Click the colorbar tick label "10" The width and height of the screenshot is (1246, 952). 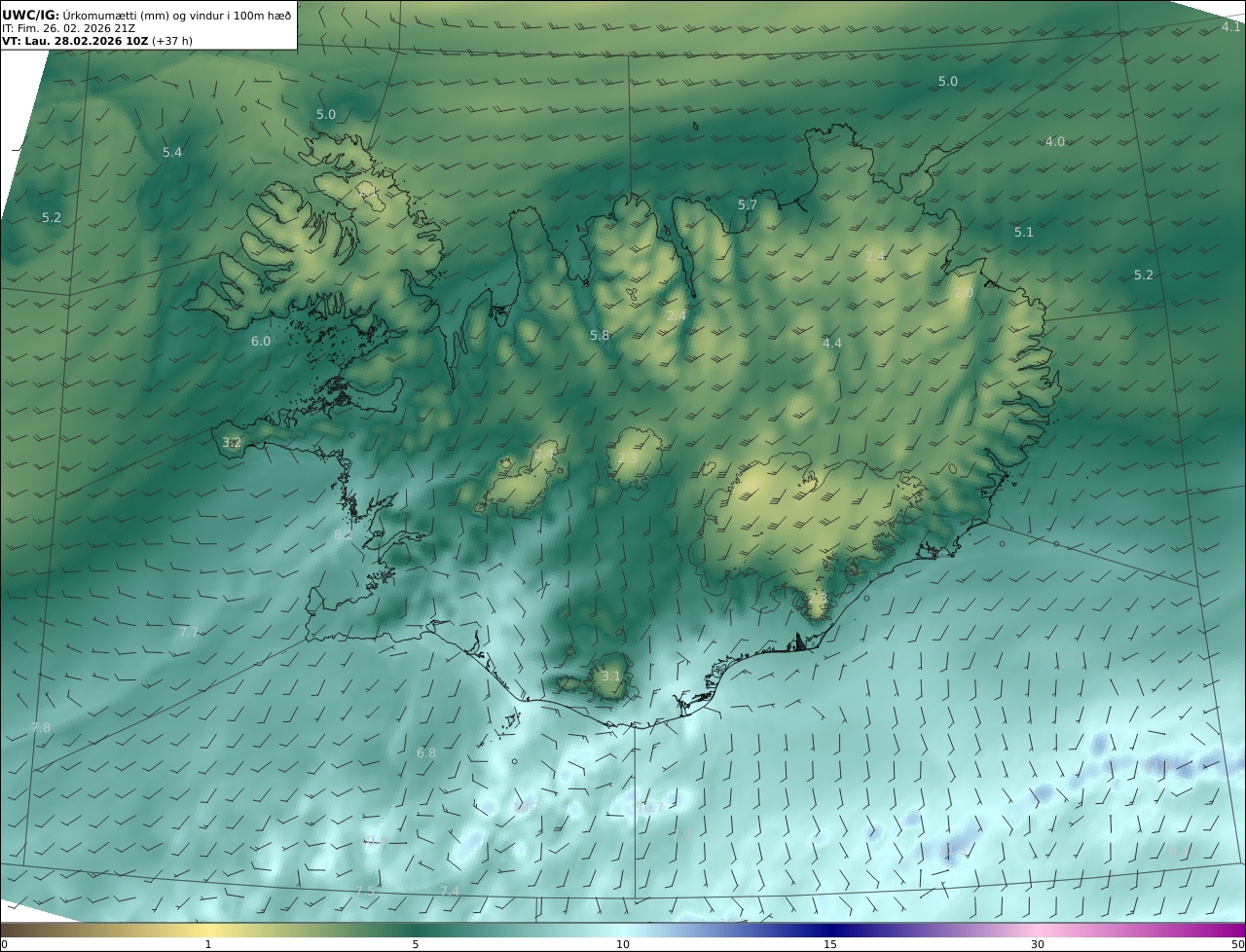(x=623, y=944)
